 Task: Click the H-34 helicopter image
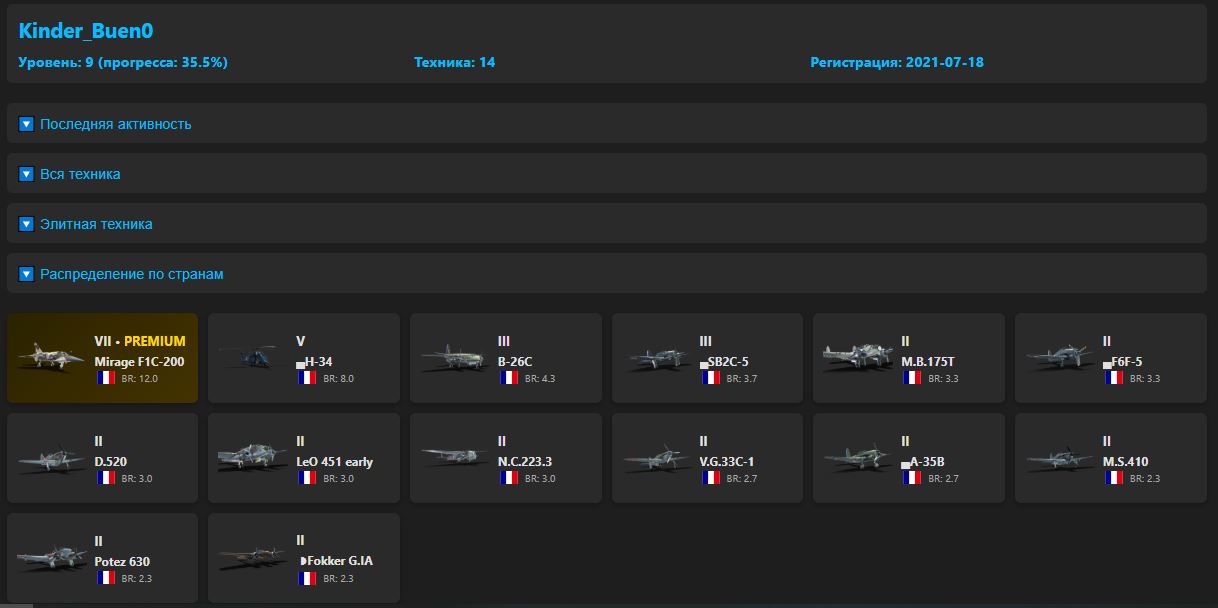point(246,357)
